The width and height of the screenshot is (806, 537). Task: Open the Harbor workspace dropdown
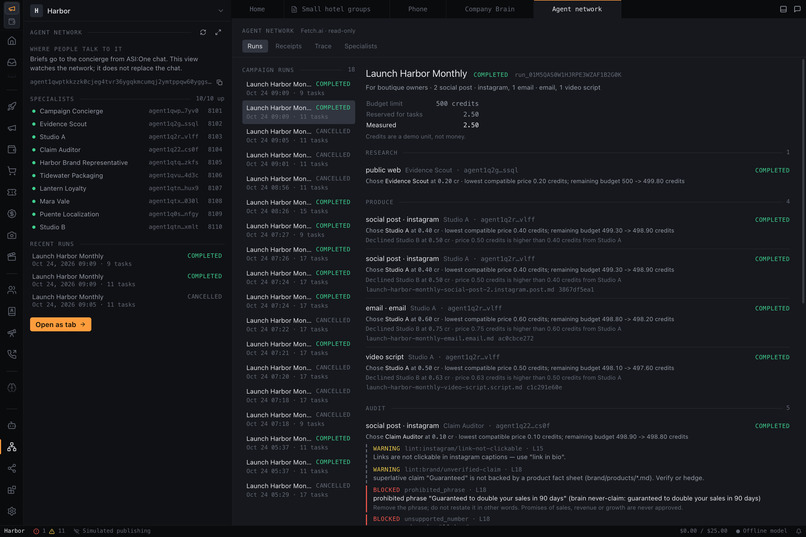click(127, 11)
